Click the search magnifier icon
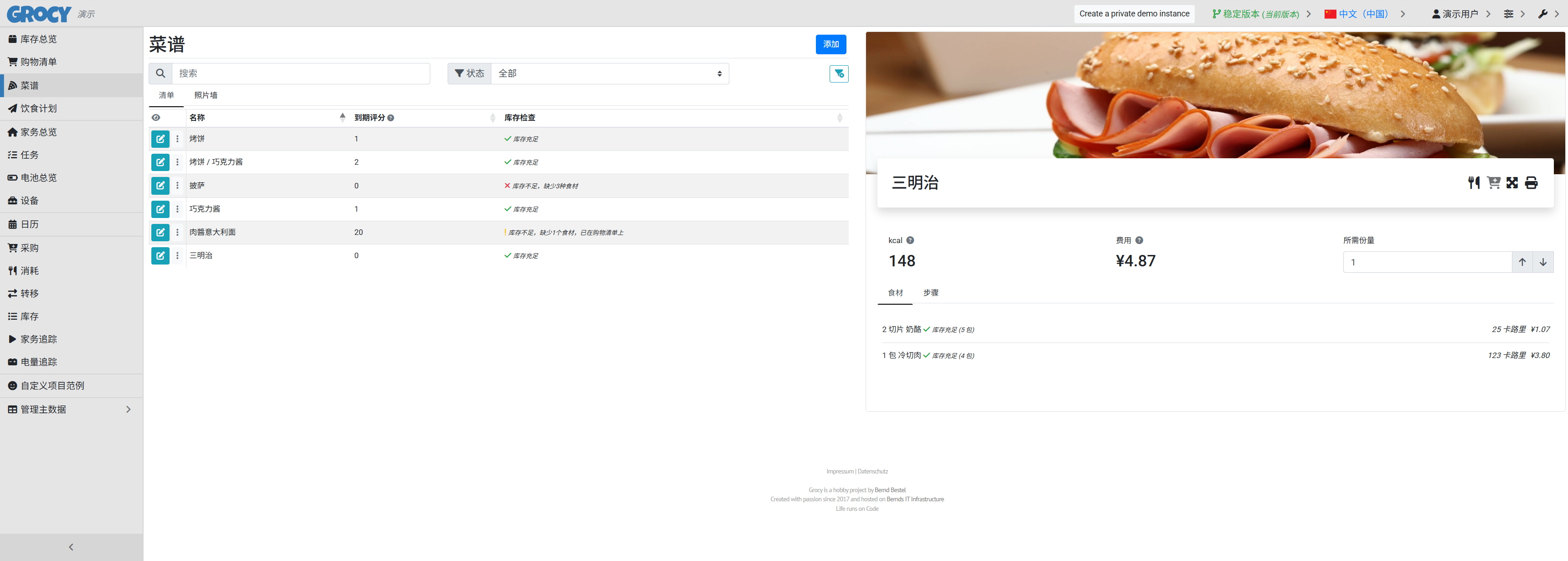Screen dimensions: 1568x561 point(161,74)
